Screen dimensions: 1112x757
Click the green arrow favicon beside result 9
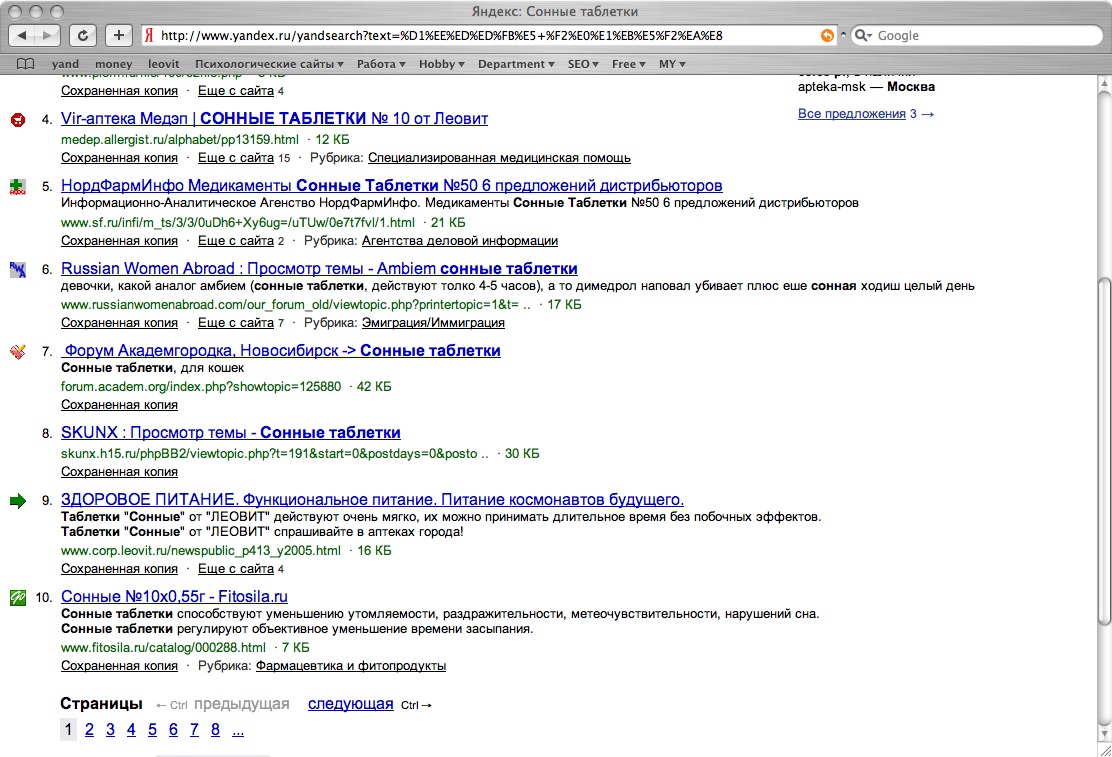click(x=18, y=501)
